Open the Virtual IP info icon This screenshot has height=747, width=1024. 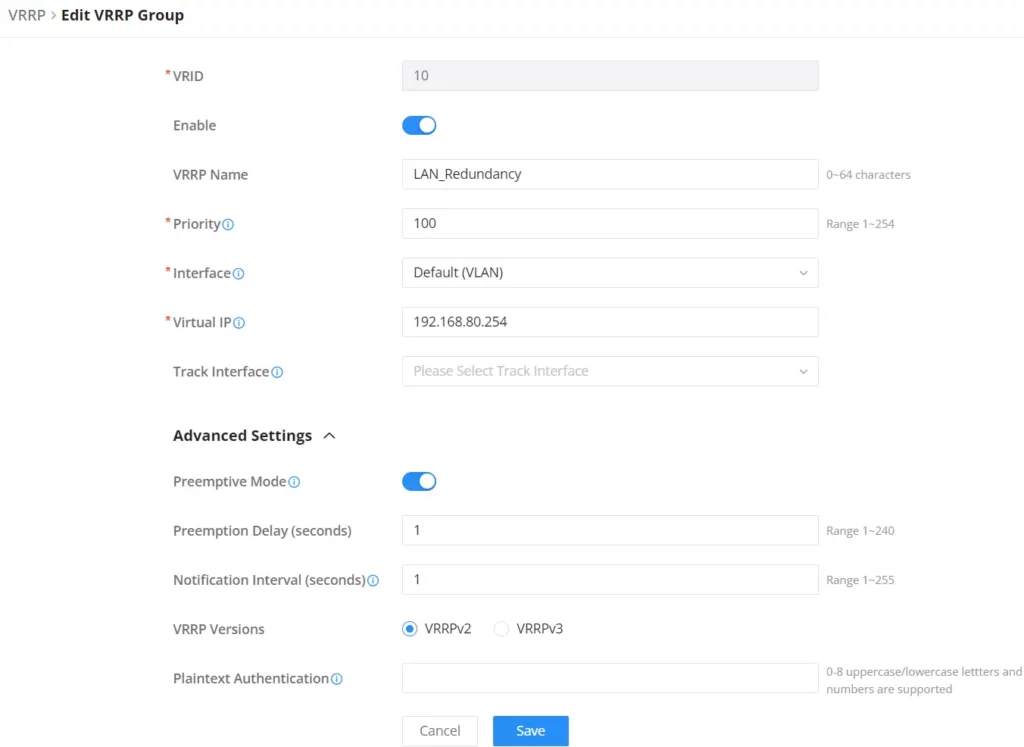pyautogui.click(x=239, y=323)
